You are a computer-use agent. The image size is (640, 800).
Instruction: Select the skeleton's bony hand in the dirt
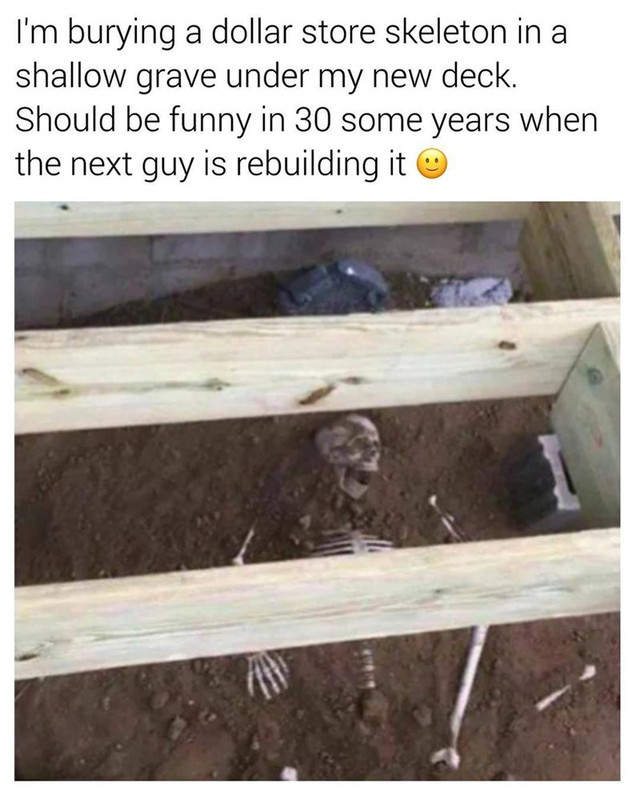(x=267, y=672)
